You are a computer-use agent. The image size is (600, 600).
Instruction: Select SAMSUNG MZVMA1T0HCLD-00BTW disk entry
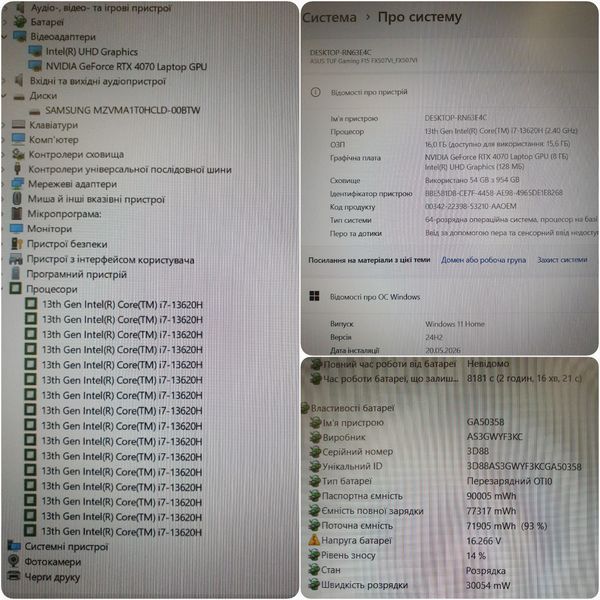(x=123, y=111)
